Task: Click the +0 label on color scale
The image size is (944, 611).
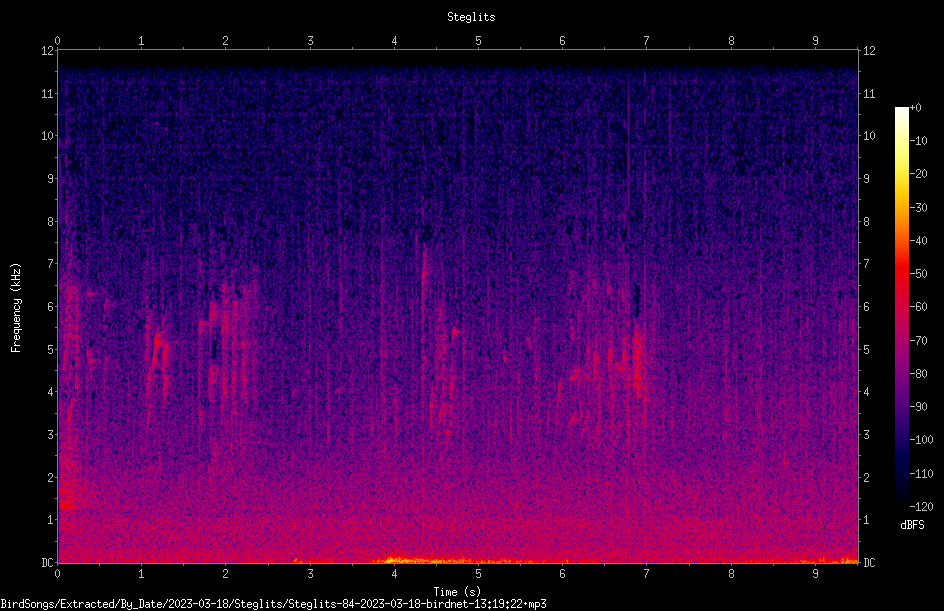Action: point(916,108)
